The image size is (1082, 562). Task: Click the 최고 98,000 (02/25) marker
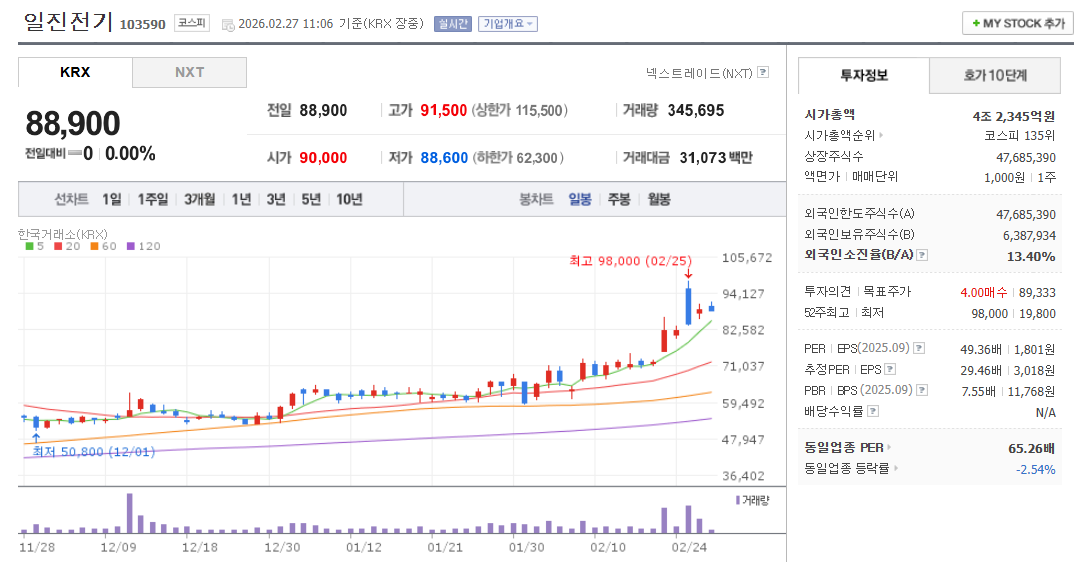(x=630, y=260)
